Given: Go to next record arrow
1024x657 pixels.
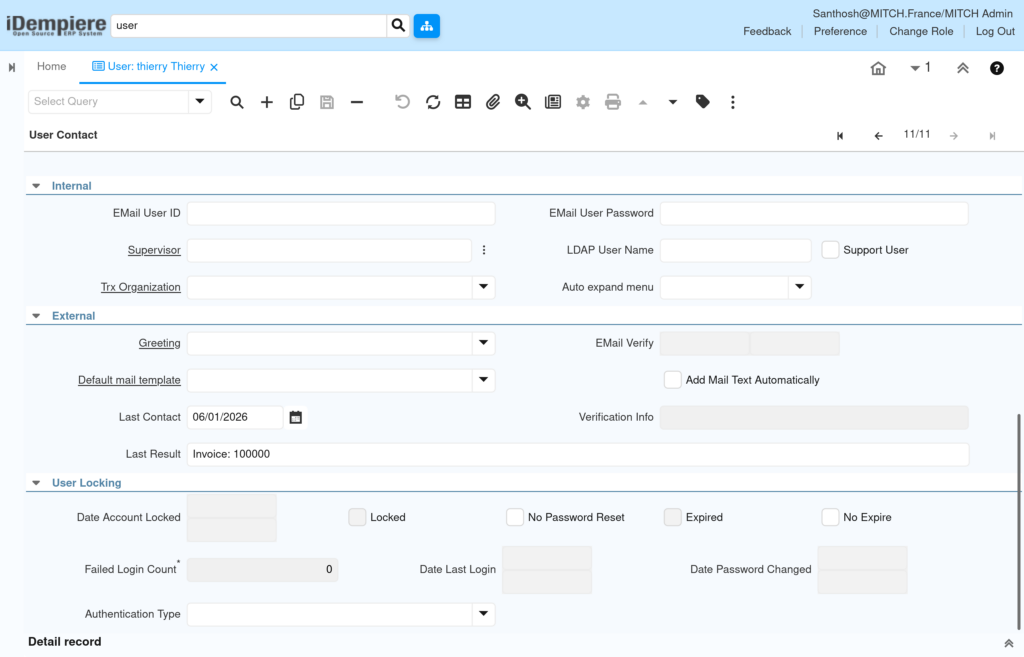Looking at the screenshot, I should point(954,136).
